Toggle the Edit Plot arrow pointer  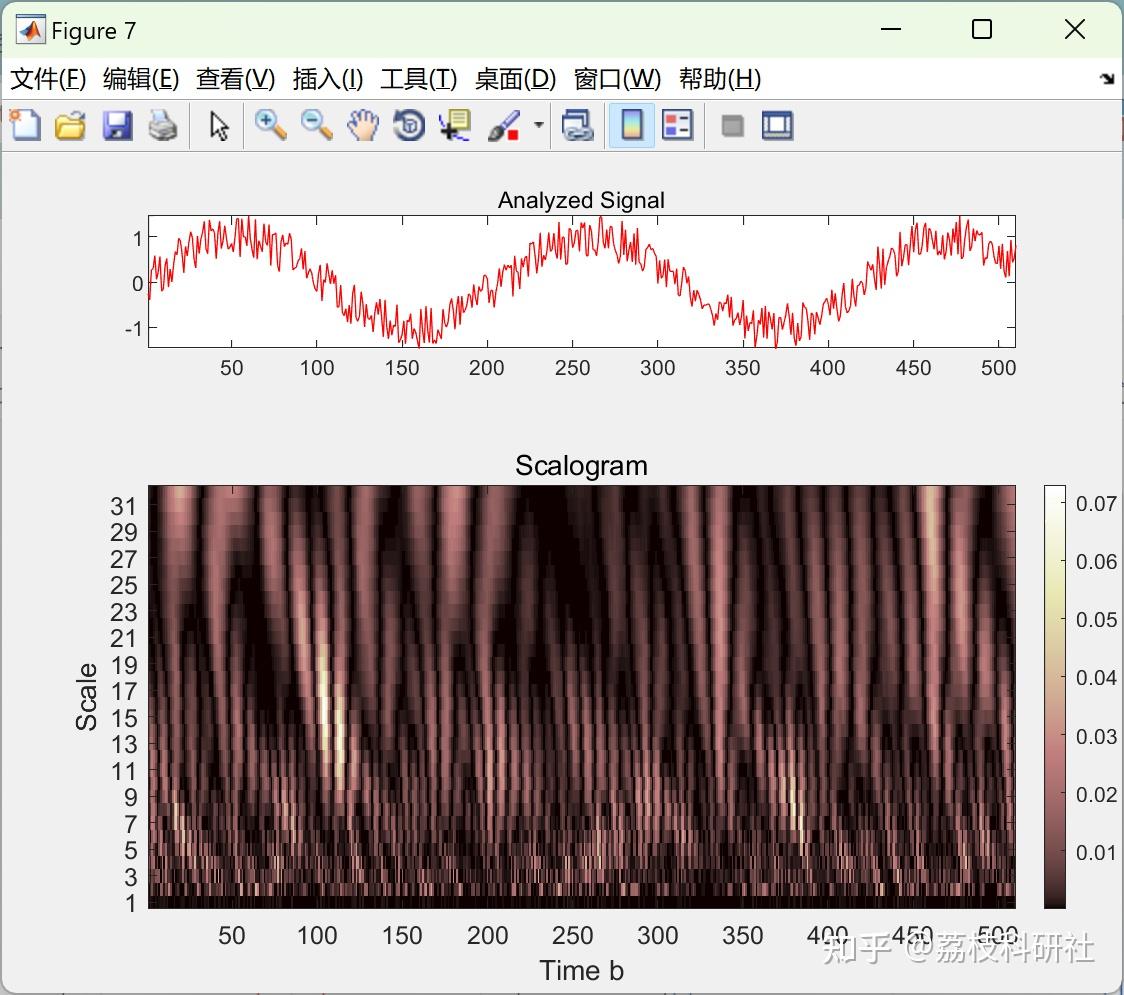click(x=219, y=126)
